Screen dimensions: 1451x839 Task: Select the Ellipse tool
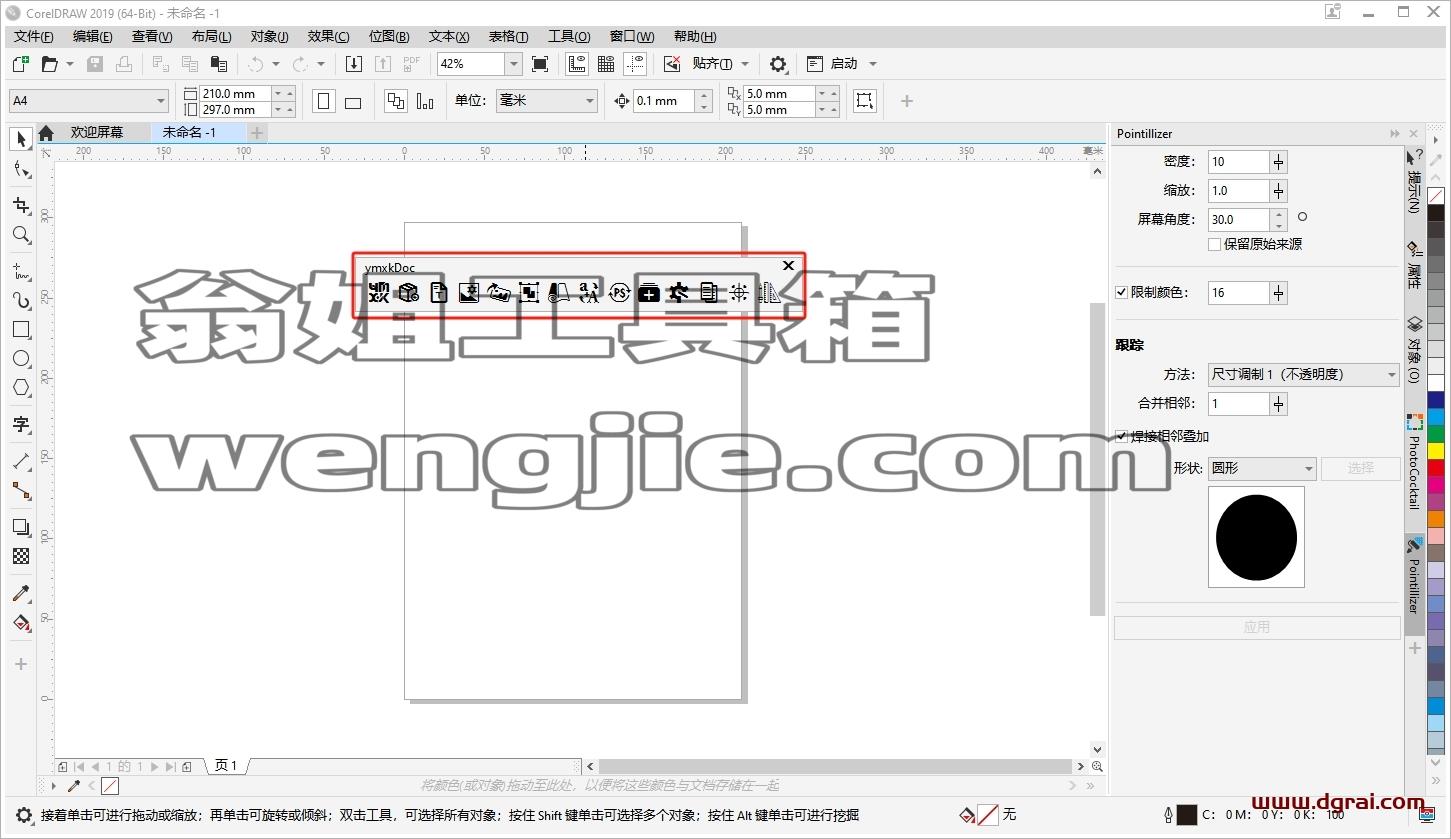[x=20, y=358]
